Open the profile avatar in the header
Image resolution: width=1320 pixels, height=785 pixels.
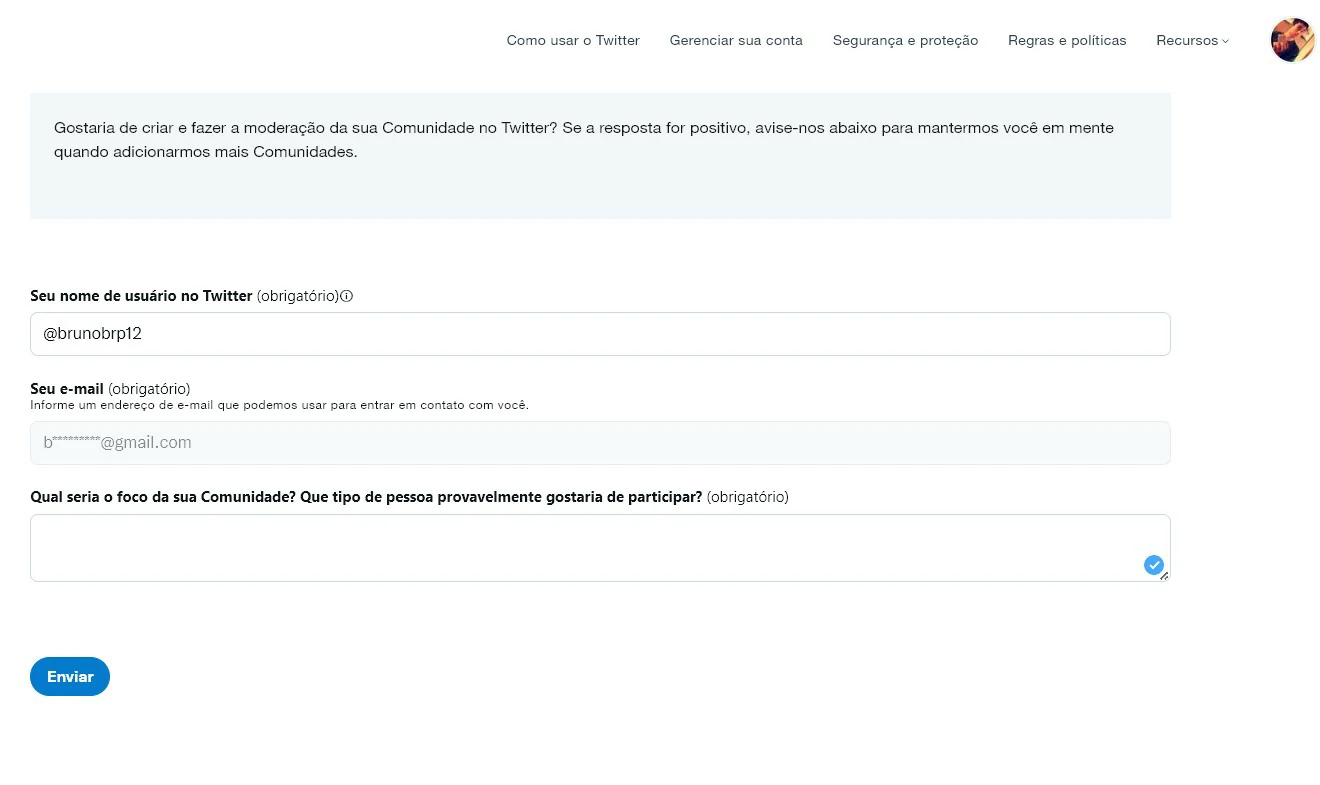point(1292,40)
